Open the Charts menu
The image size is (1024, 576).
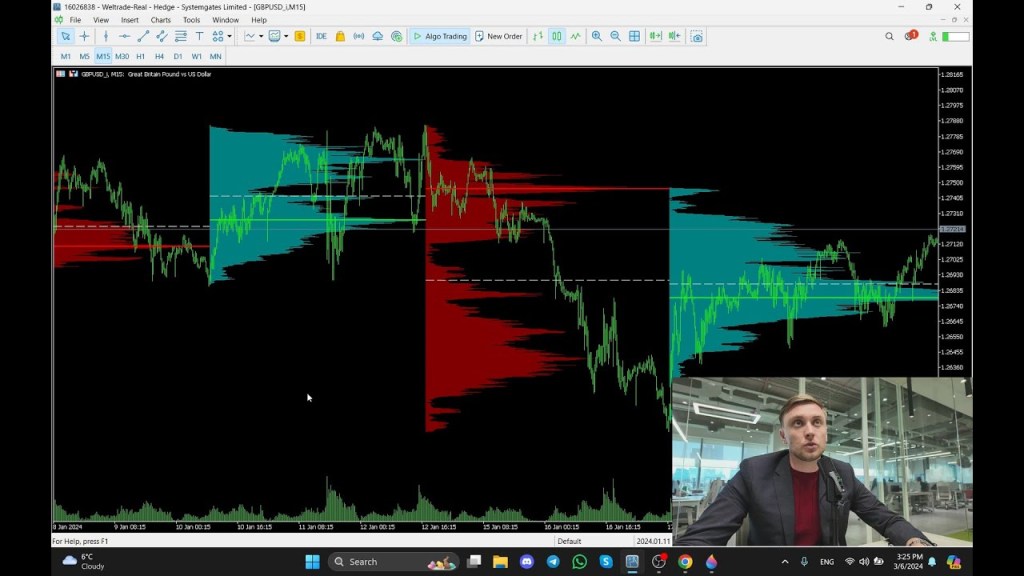tap(160, 19)
